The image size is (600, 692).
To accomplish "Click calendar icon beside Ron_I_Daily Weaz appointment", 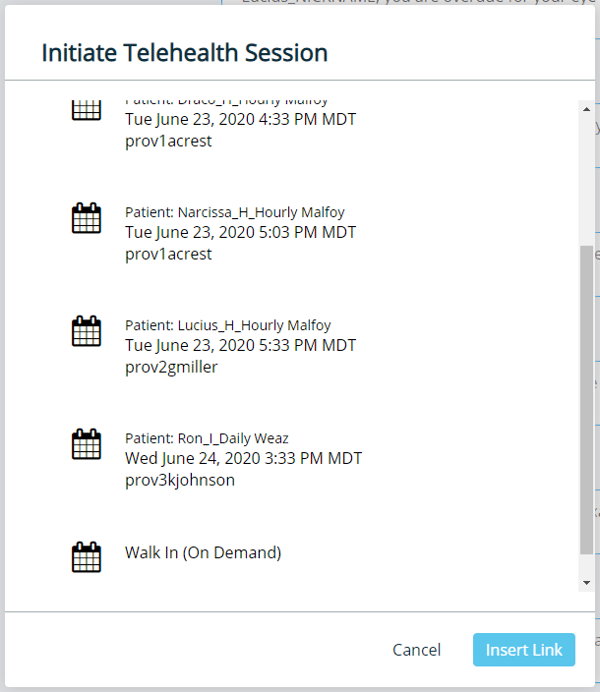I will (87, 444).
